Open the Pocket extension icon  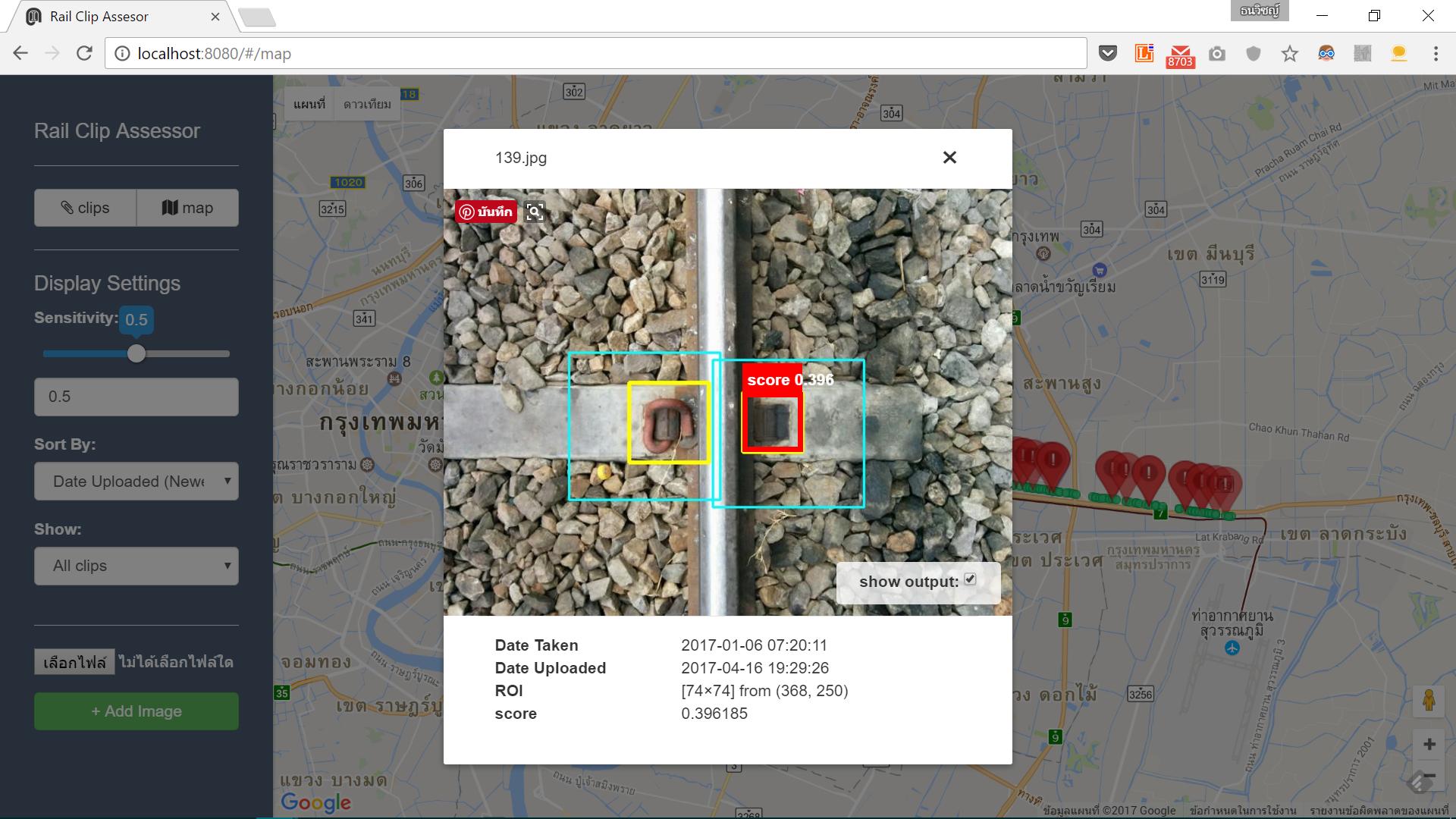1108,53
